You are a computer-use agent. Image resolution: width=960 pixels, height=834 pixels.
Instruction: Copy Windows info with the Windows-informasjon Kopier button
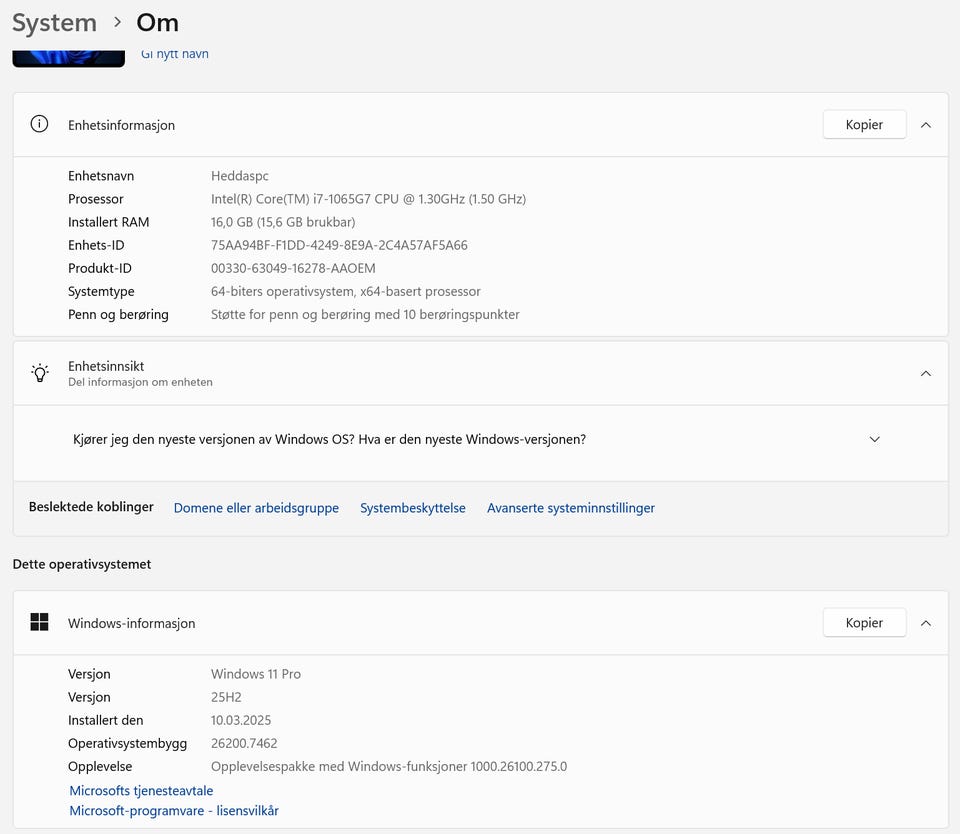864,623
